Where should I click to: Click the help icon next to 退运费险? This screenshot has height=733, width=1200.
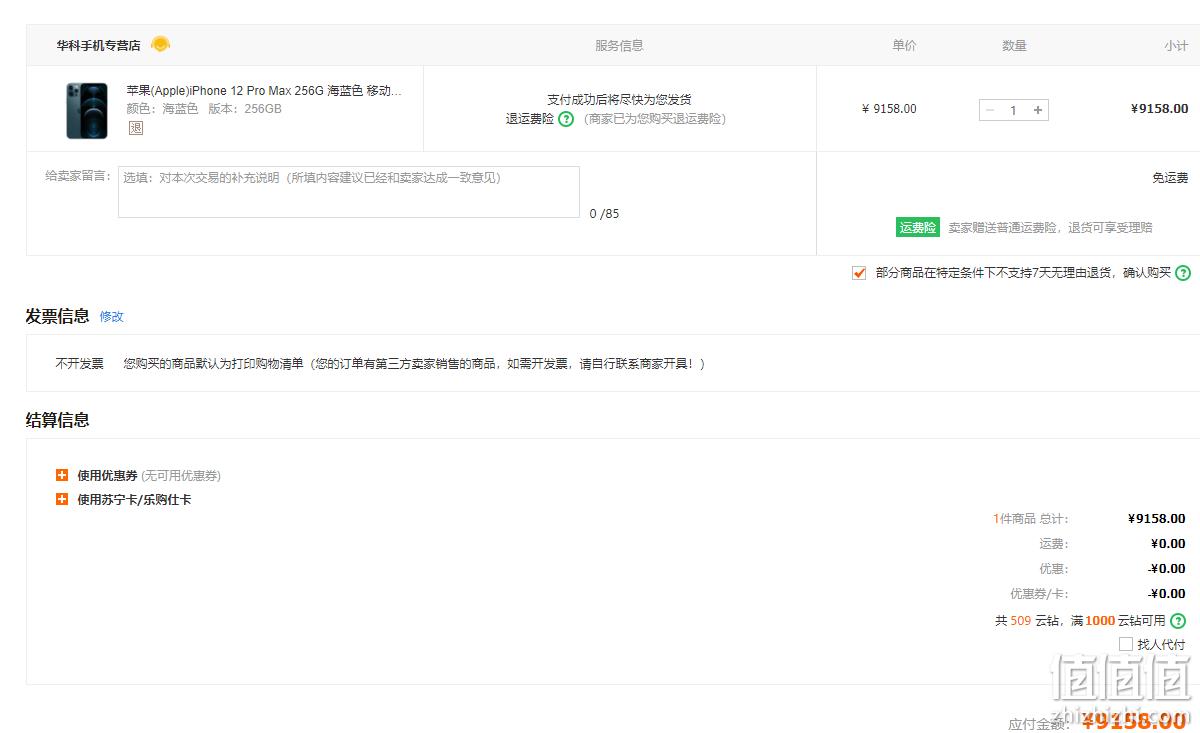click(x=566, y=119)
